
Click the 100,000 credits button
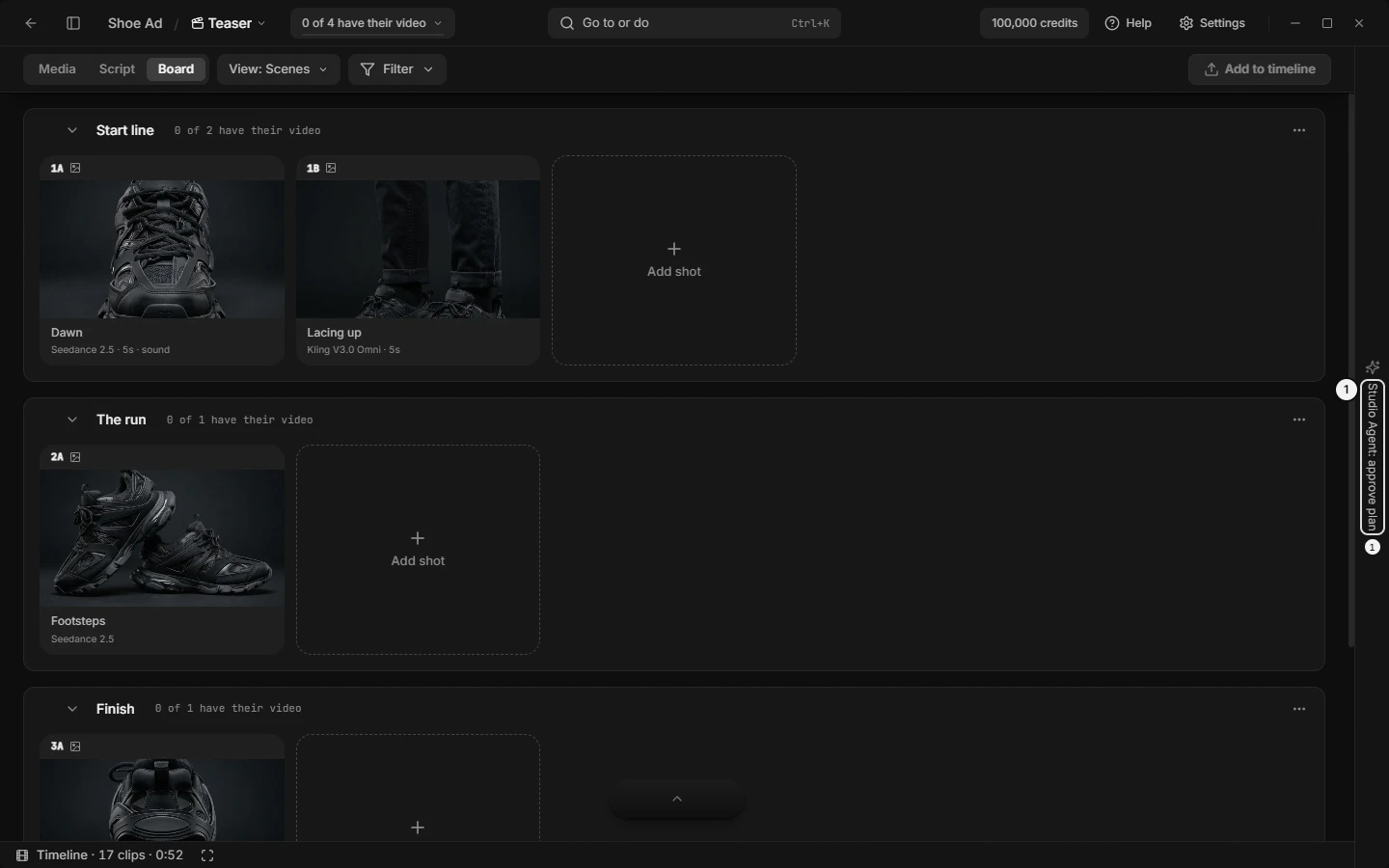1034,23
